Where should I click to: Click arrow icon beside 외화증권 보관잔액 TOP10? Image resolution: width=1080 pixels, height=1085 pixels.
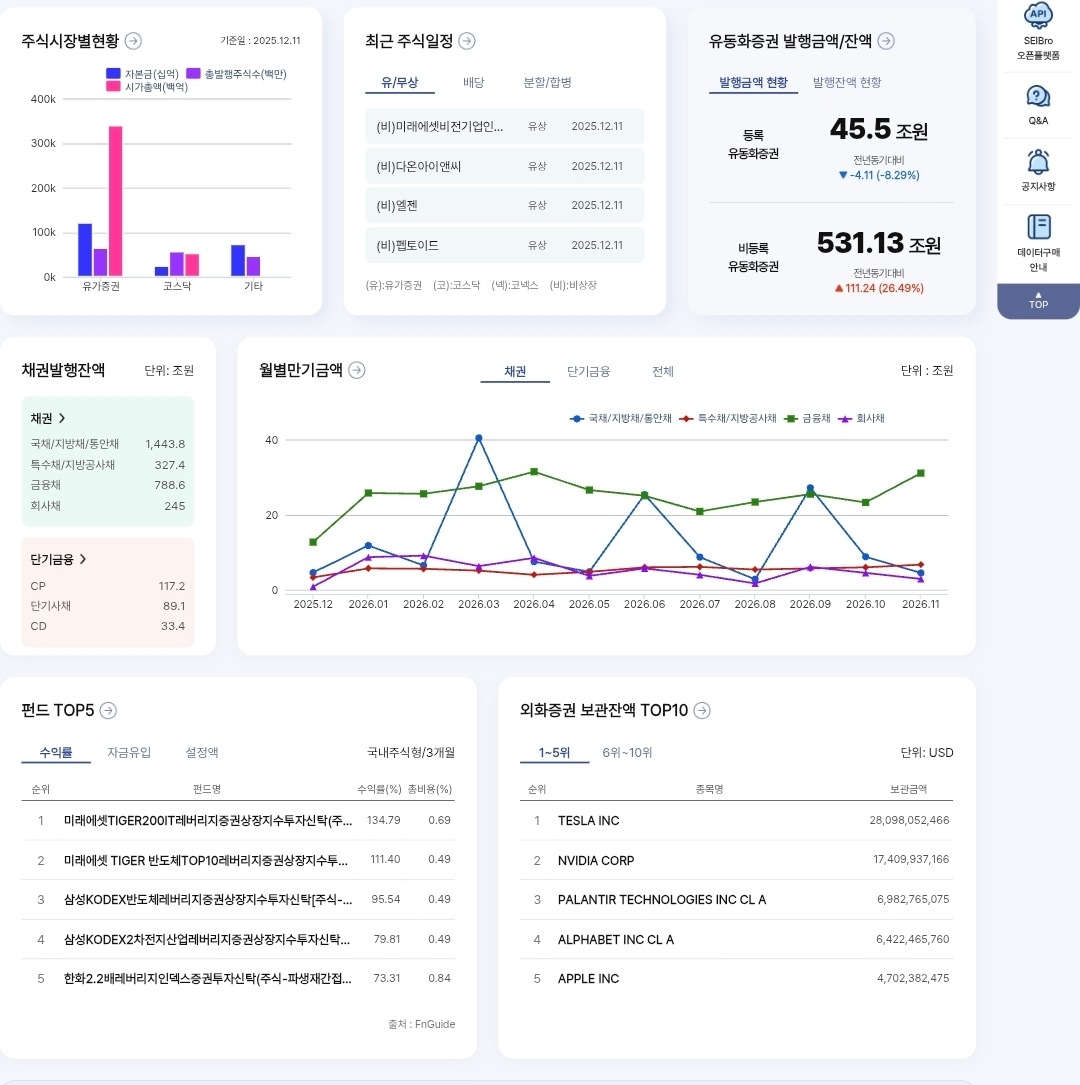pyautogui.click(x=702, y=711)
